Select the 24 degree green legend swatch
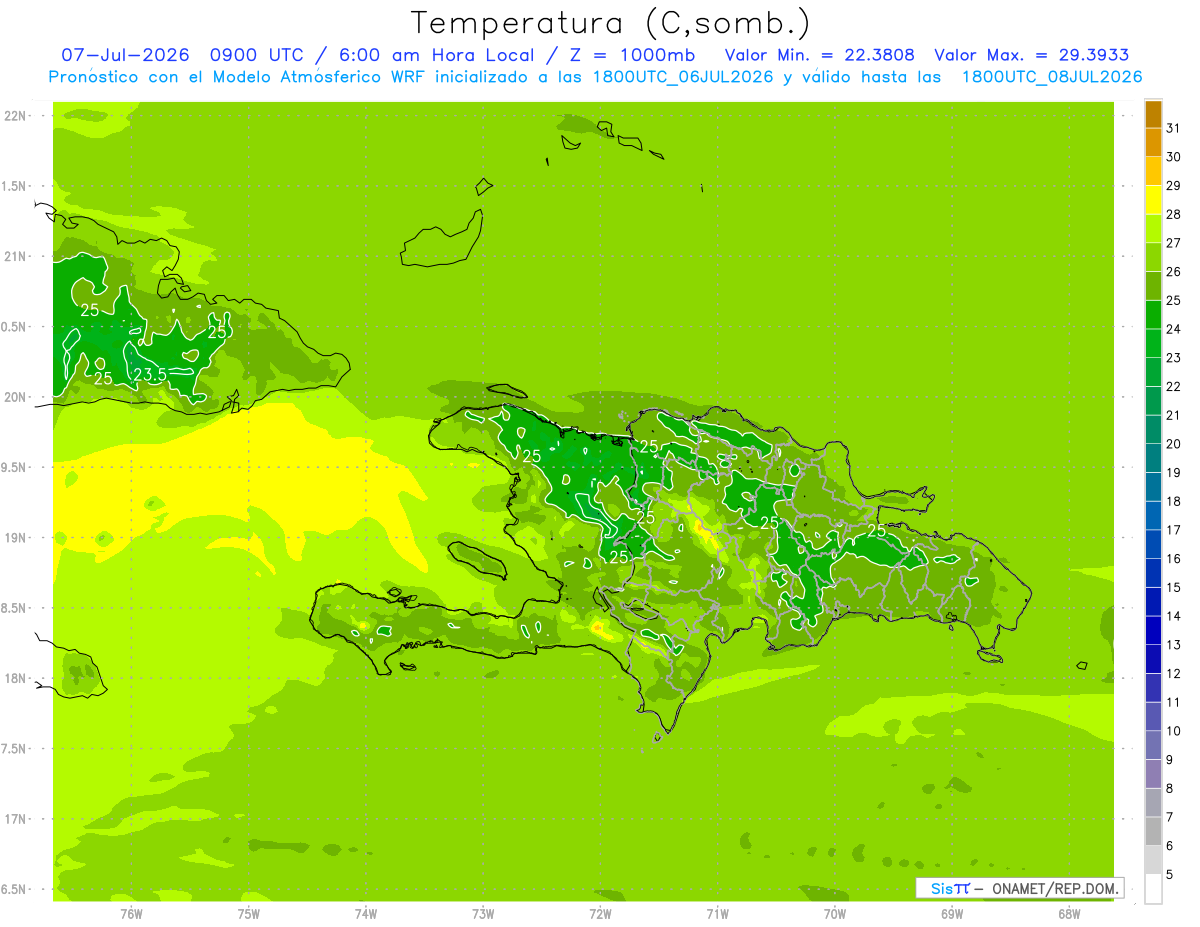 pos(1153,315)
